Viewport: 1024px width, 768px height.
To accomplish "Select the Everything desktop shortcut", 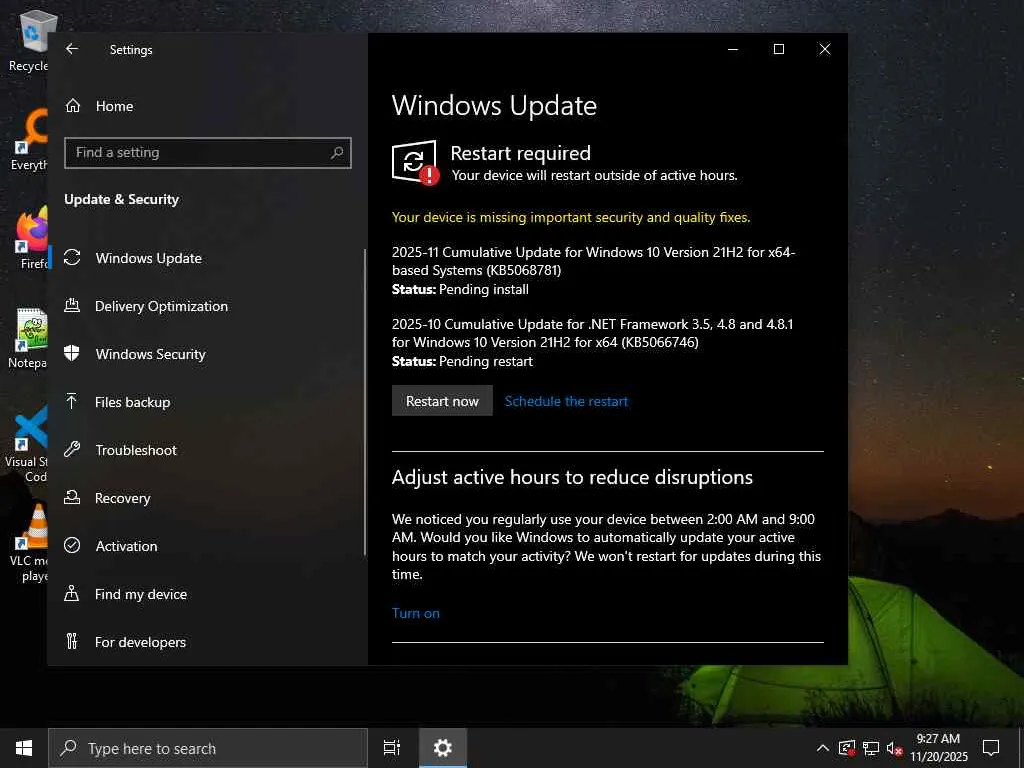I will 28,140.
